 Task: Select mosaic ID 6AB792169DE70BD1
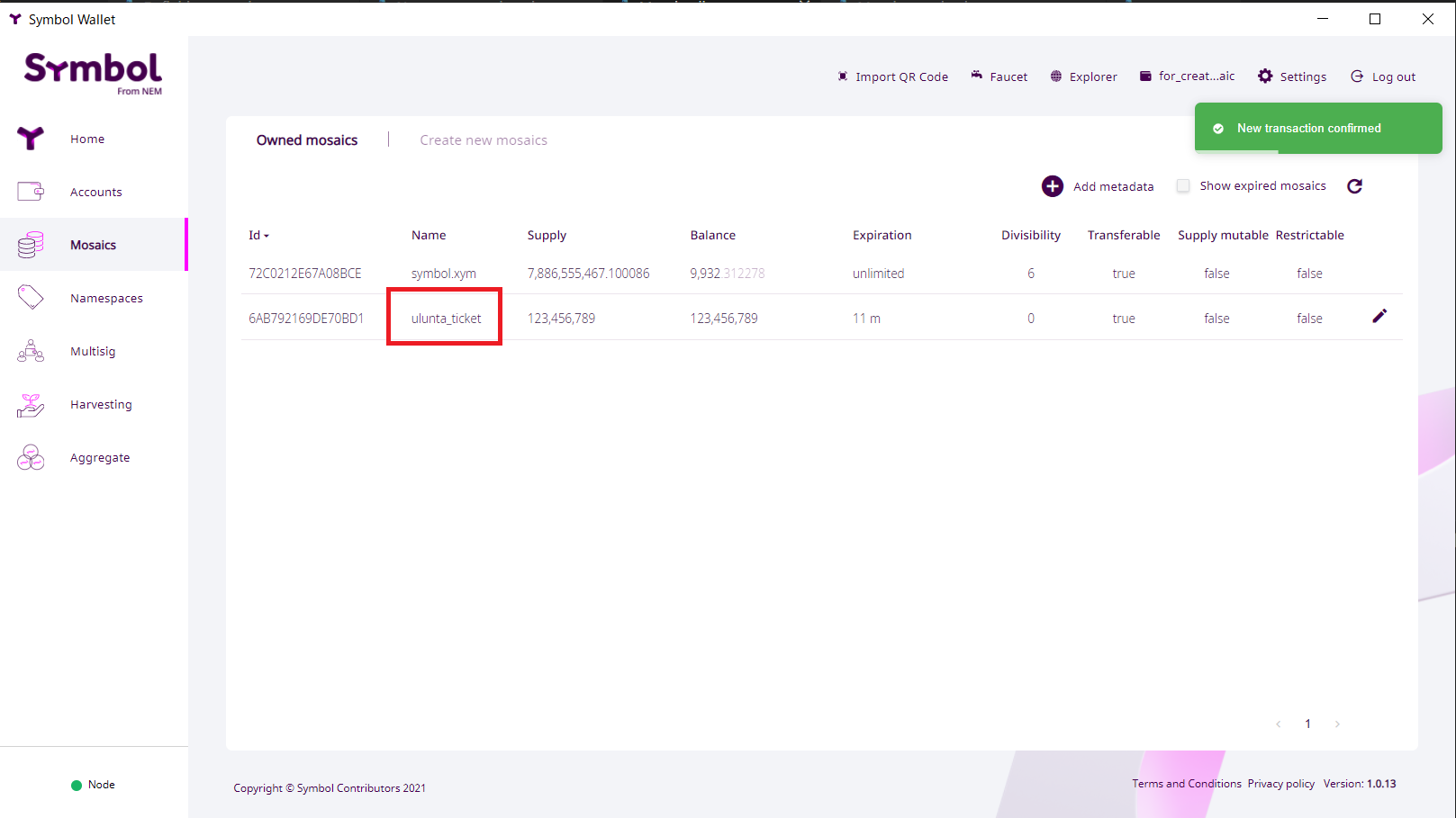tap(306, 319)
